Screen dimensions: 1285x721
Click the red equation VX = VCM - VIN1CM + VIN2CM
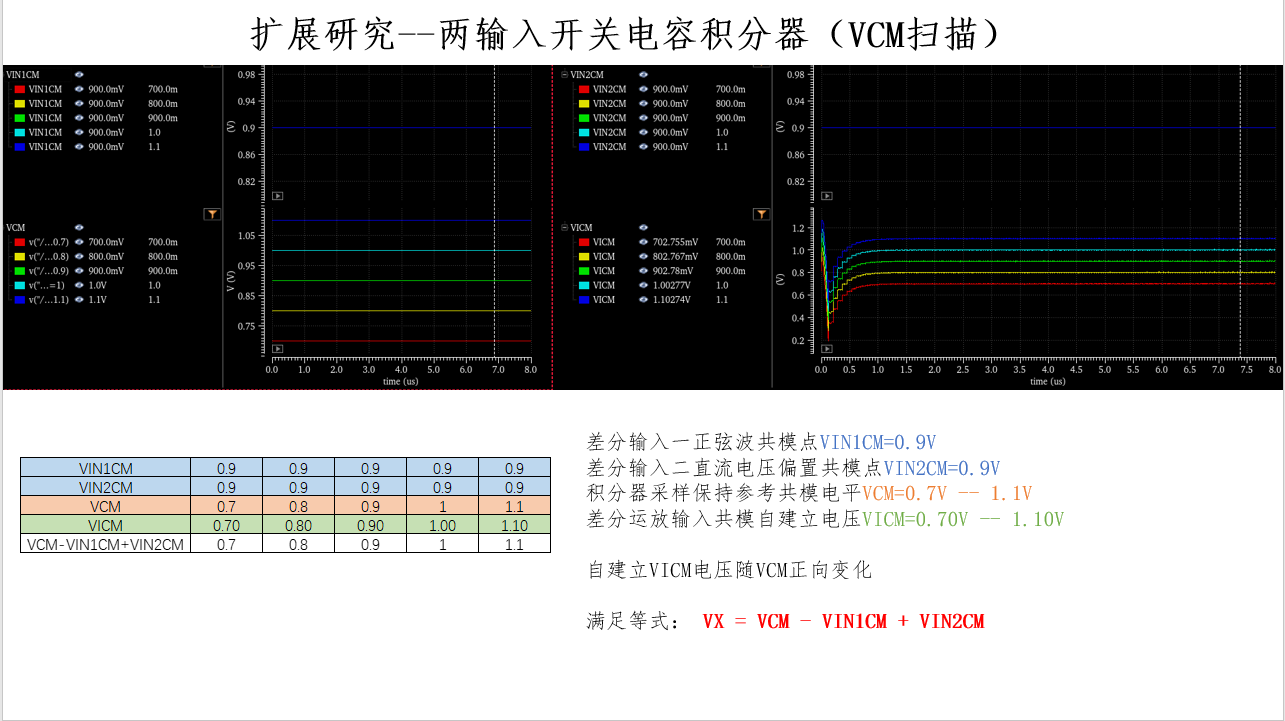(843, 621)
